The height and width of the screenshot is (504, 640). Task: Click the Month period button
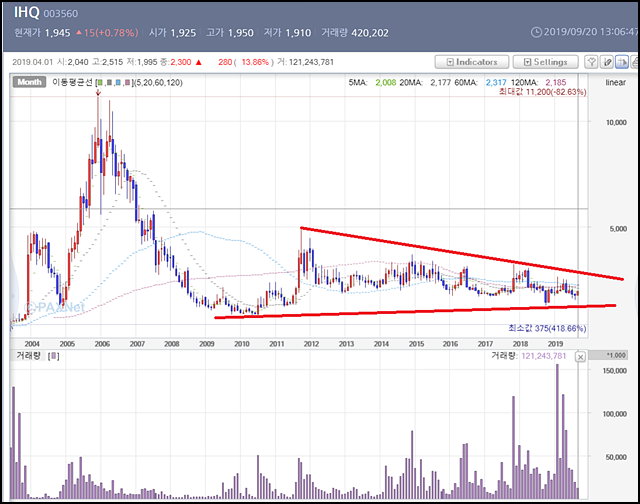tap(29, 82)
